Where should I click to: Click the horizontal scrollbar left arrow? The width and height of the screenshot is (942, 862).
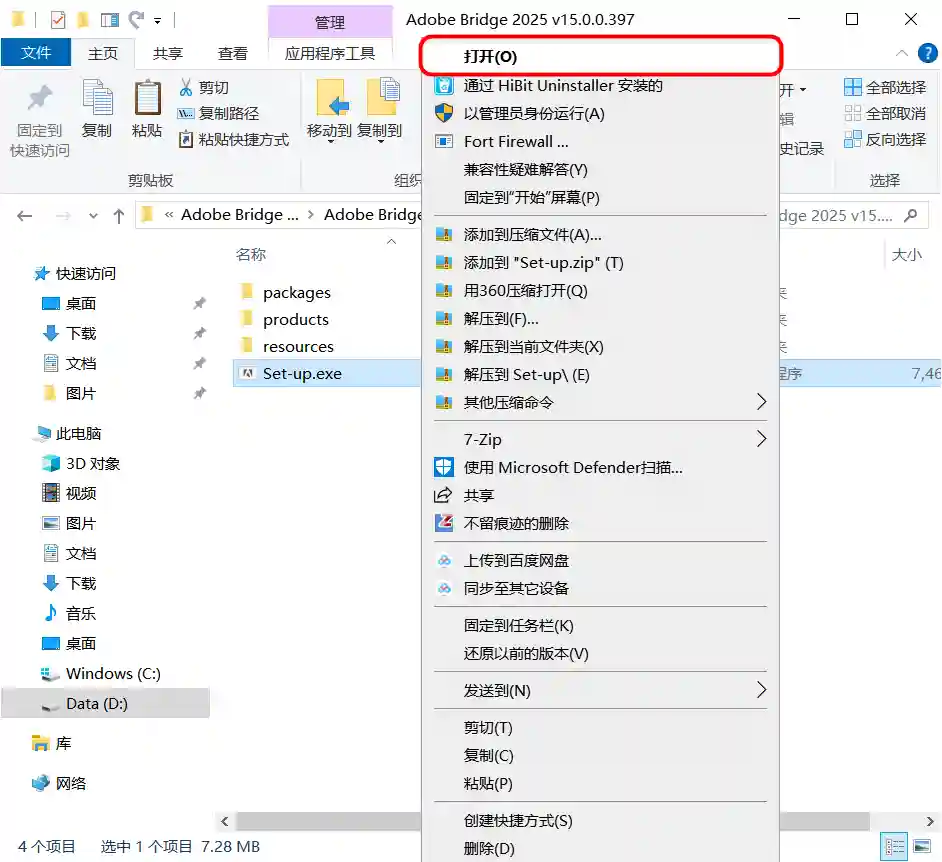225,821
